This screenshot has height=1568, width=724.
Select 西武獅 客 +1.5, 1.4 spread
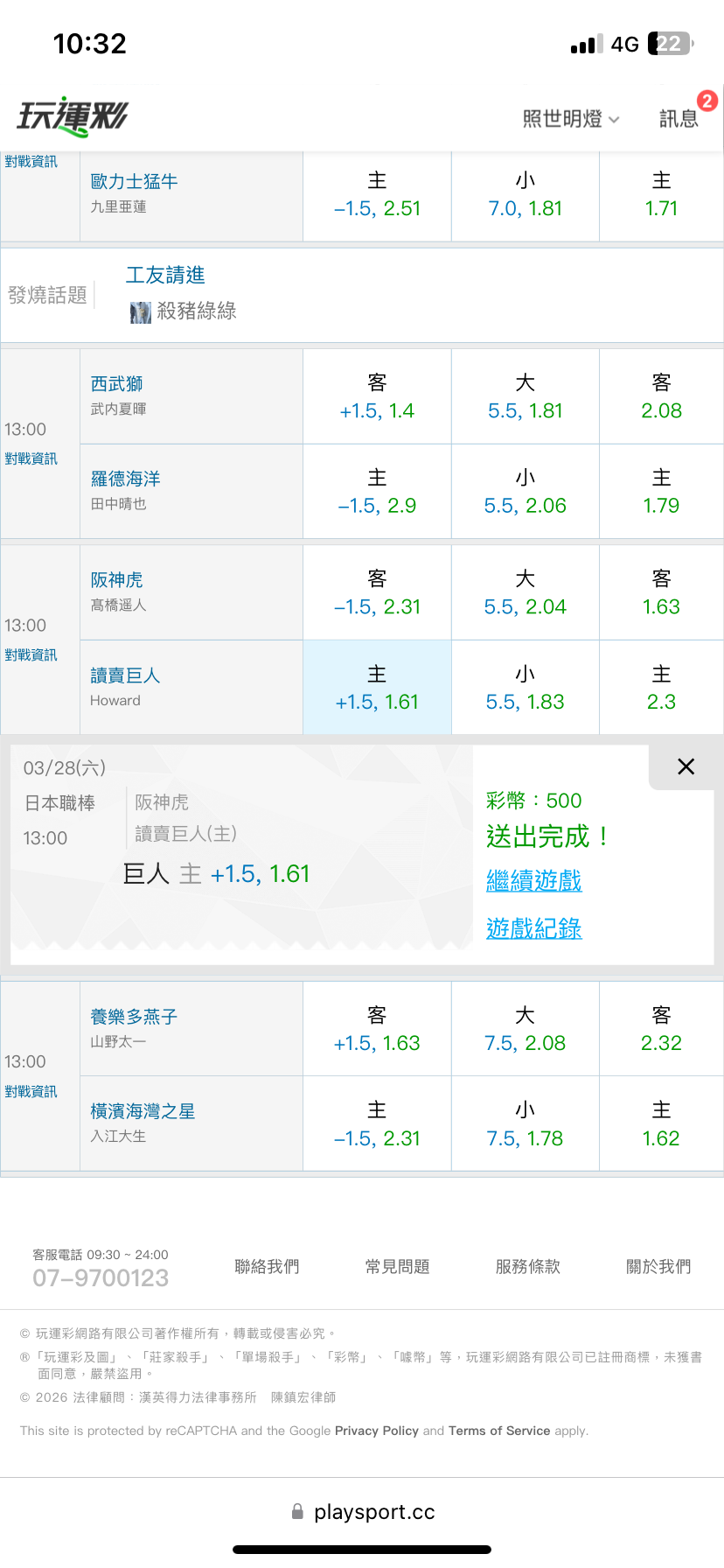tap(377, 397)
